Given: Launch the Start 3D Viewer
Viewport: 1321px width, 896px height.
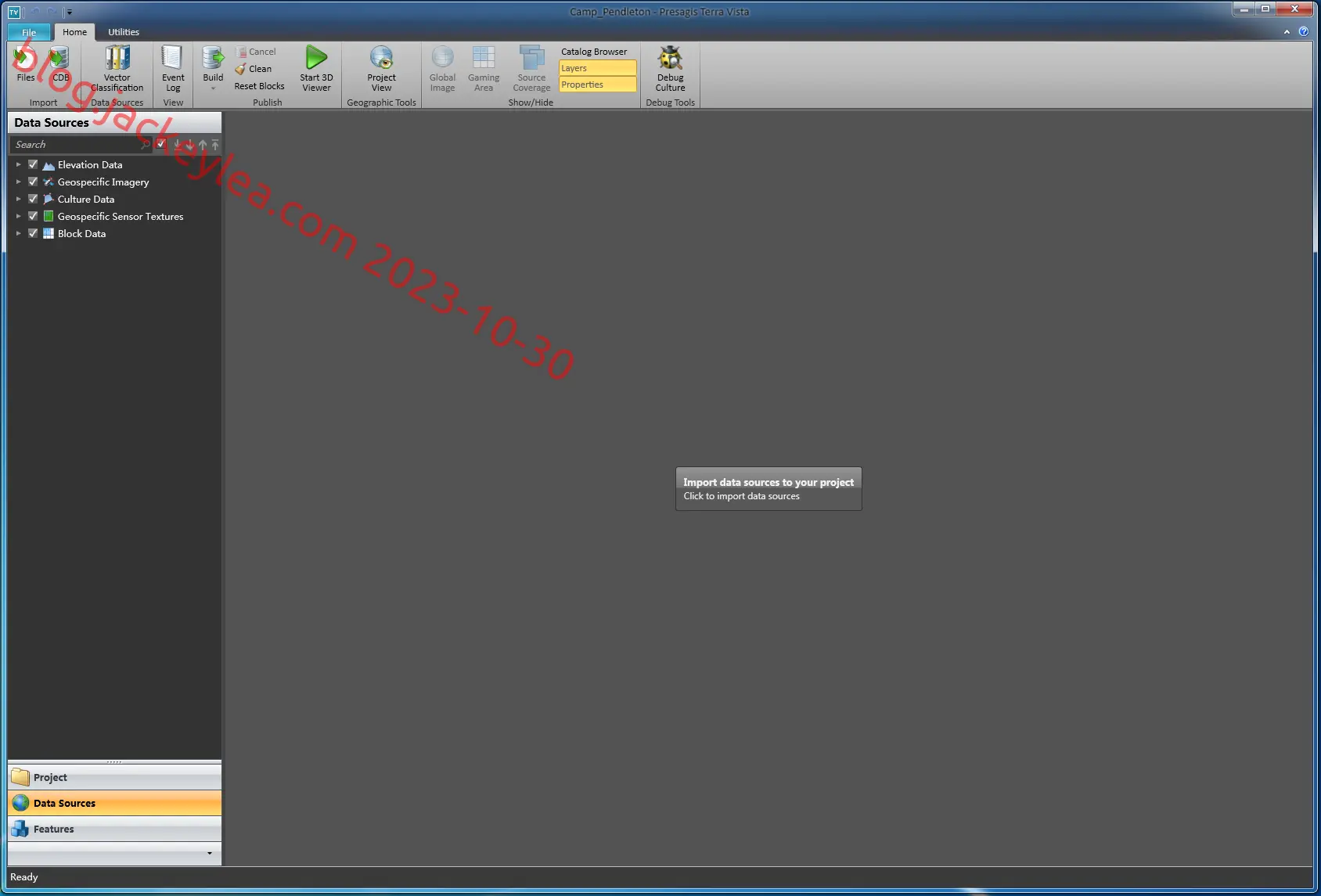Looking at the screenshot, I should click(316, 69).
